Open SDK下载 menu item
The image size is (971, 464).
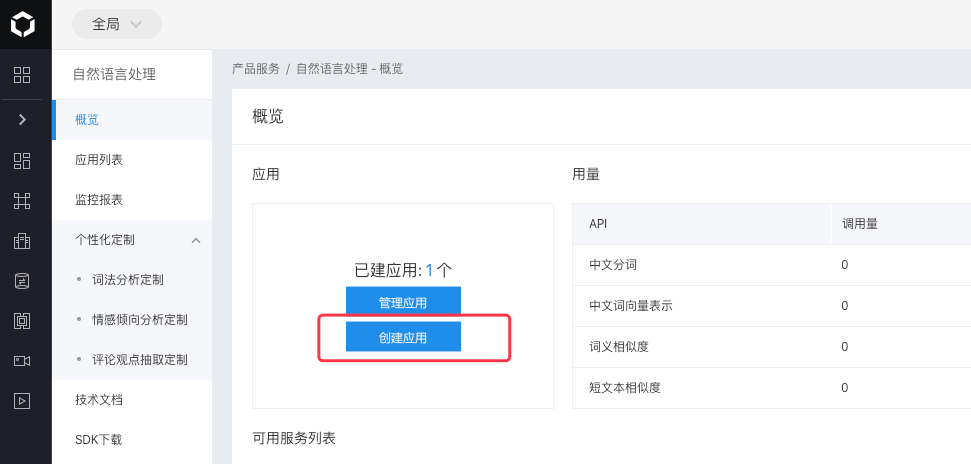[x=133, y=440]
